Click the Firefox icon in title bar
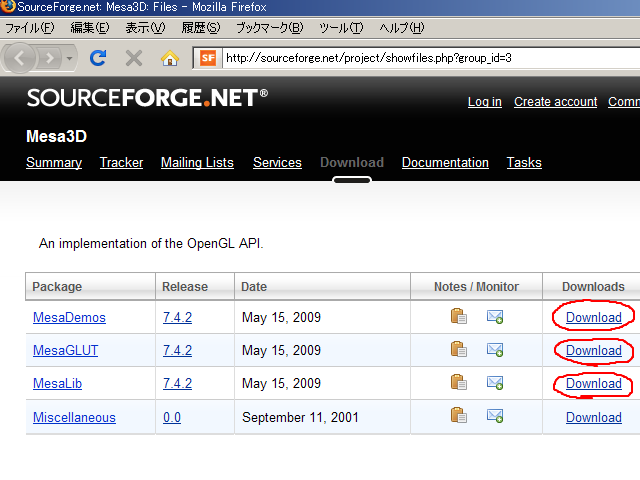640x480 pixels. (x=8, y=7)
